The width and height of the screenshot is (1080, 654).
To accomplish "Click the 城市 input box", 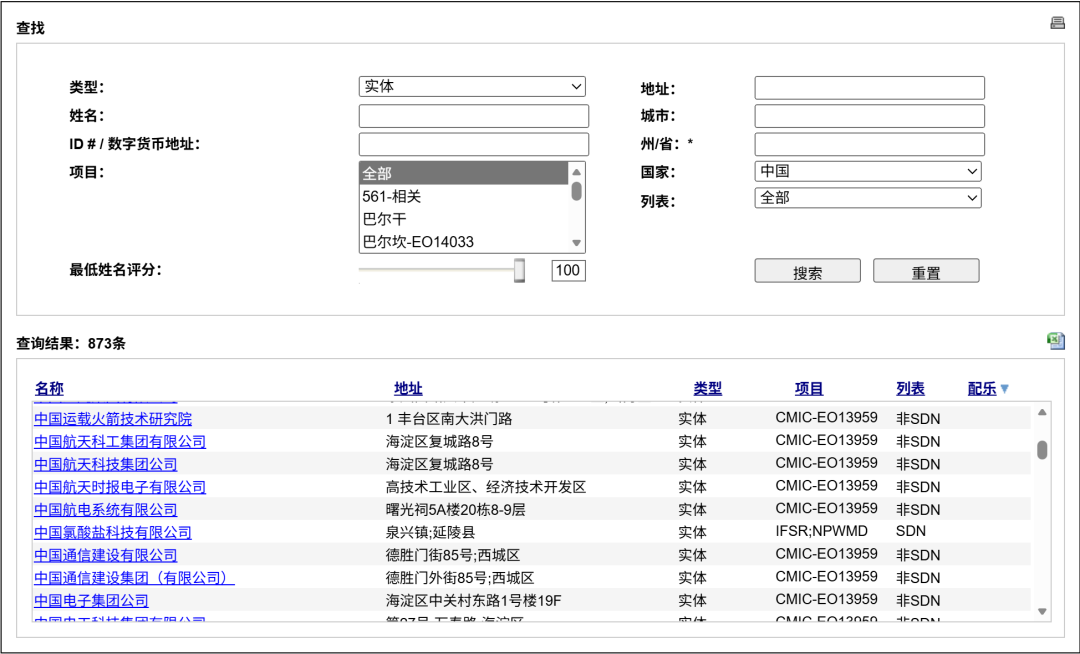I will click(x=869, y=116).
